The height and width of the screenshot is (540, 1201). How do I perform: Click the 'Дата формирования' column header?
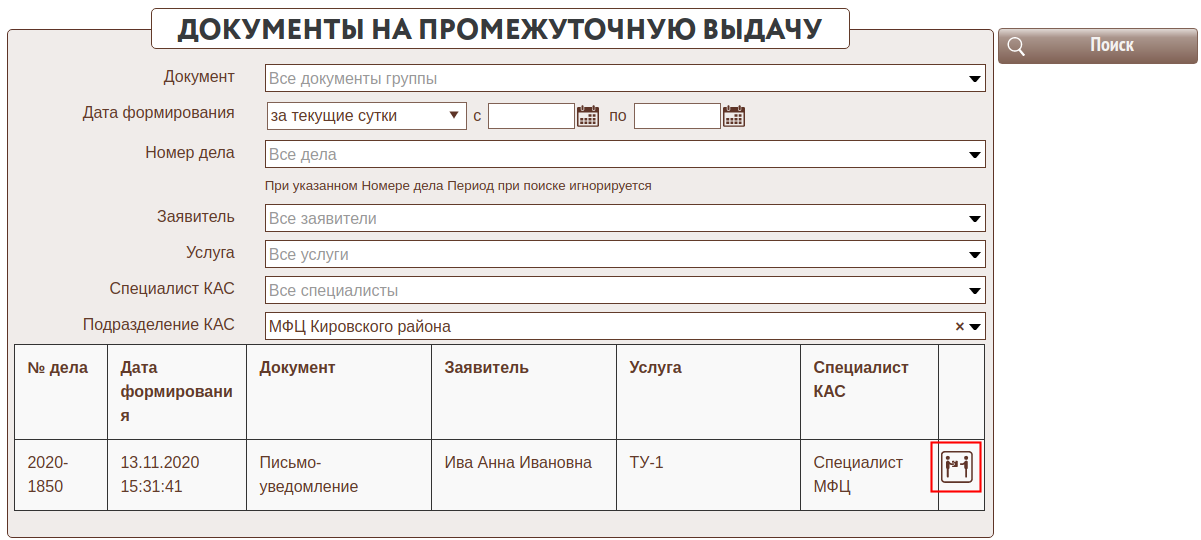click(176, 391)
